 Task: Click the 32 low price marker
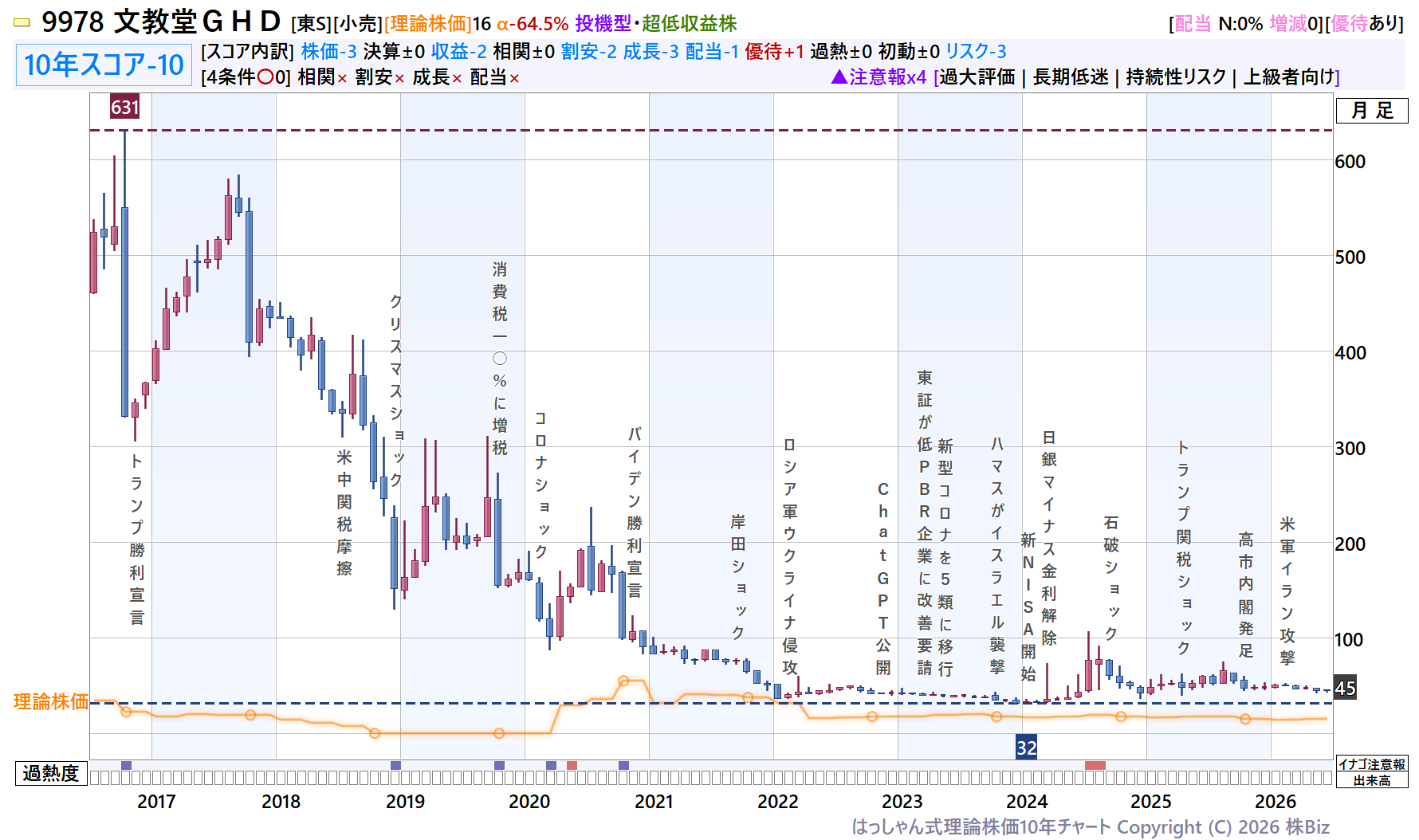pyautogui.click(x=1026, y=748)
